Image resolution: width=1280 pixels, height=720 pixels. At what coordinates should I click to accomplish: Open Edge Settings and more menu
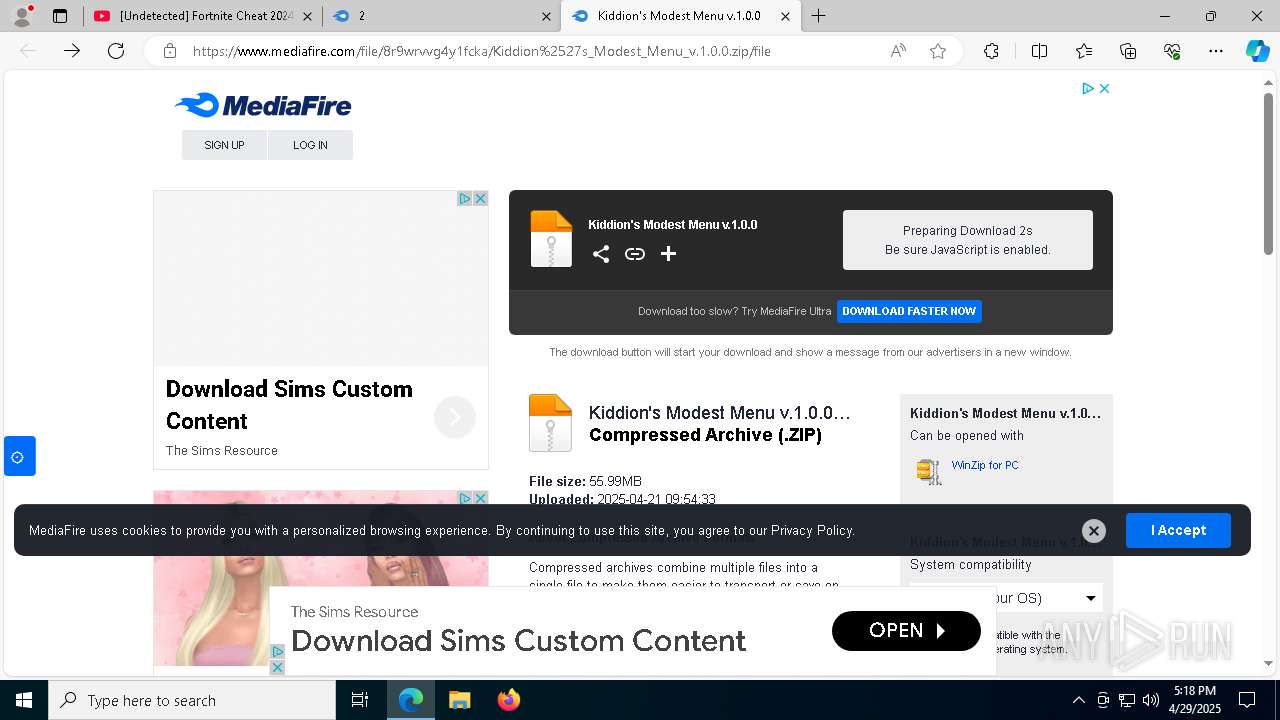point(1216,51)
